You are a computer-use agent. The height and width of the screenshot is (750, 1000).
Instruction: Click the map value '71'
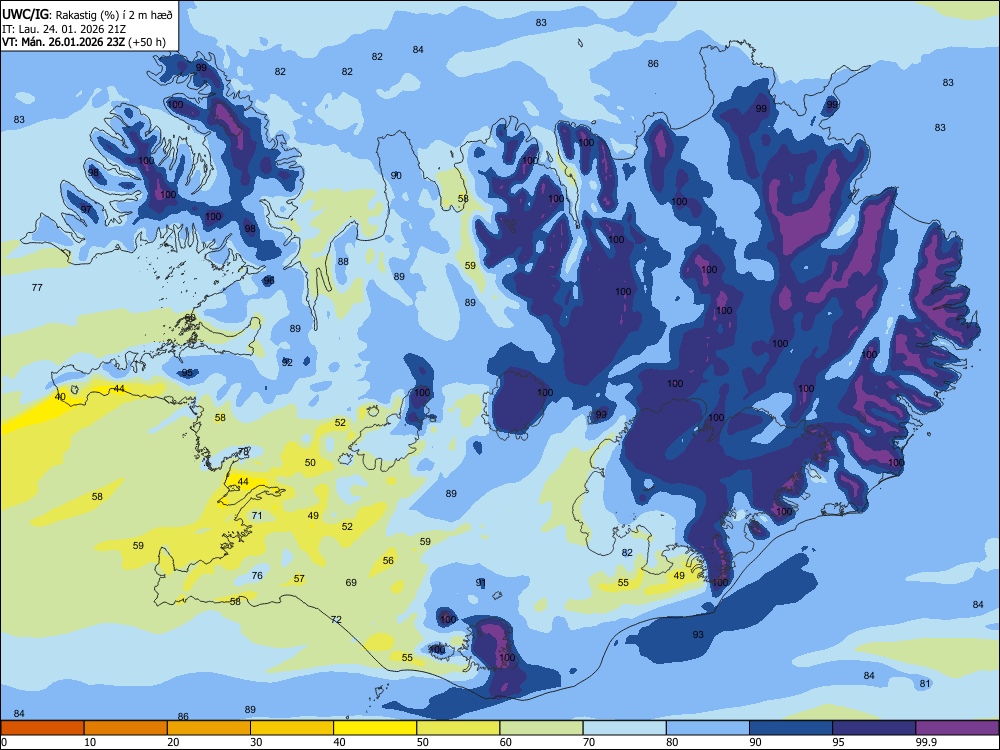pos(256,515)
